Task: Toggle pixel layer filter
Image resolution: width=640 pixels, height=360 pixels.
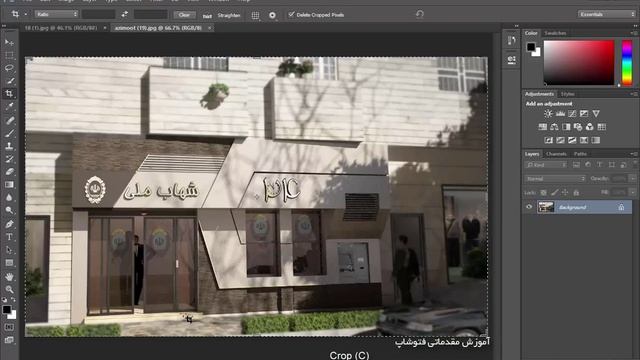Action: (x=576, y=165)
